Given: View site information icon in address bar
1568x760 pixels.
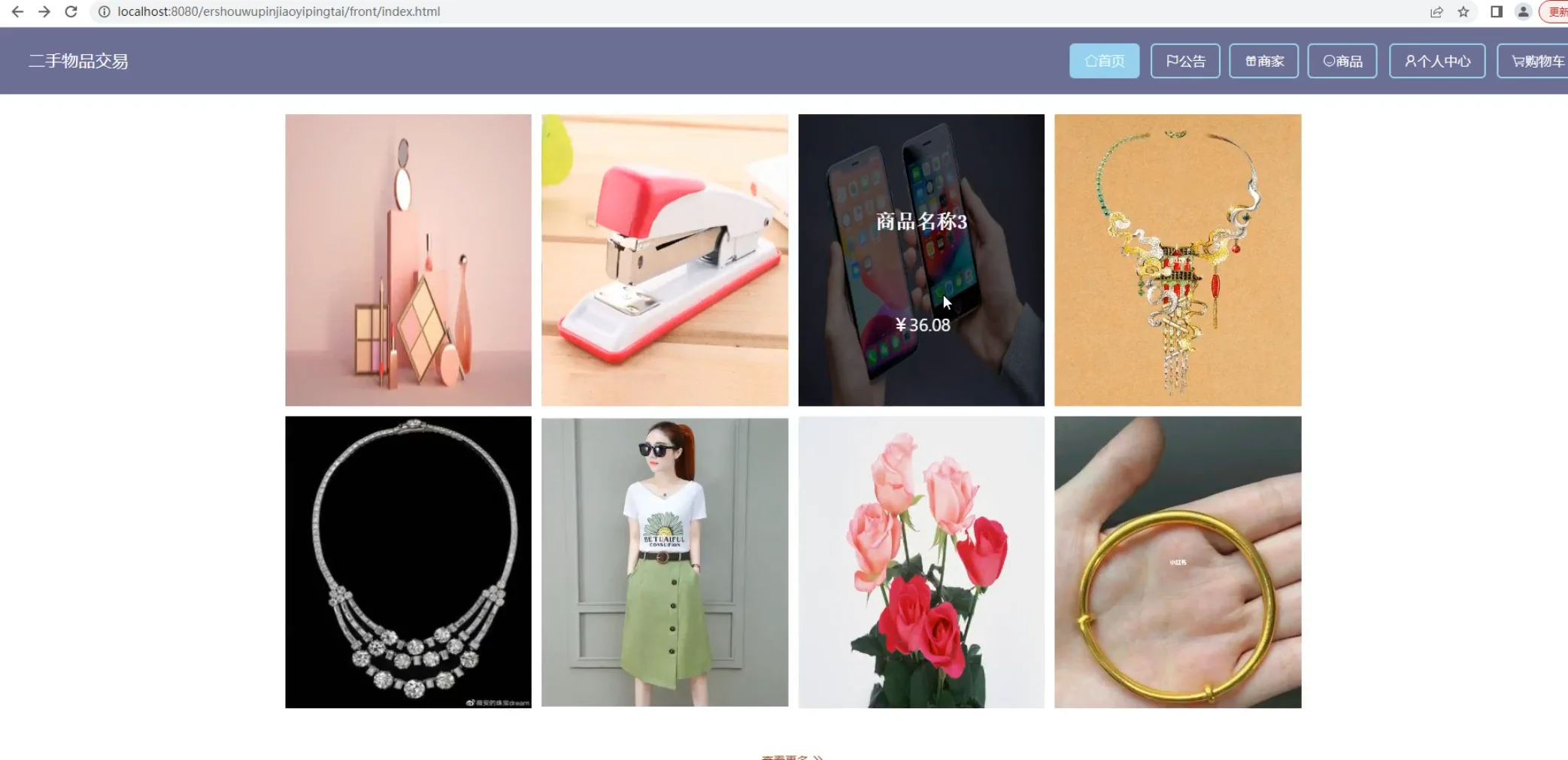Looking at the screenshot, I should 105,11.
